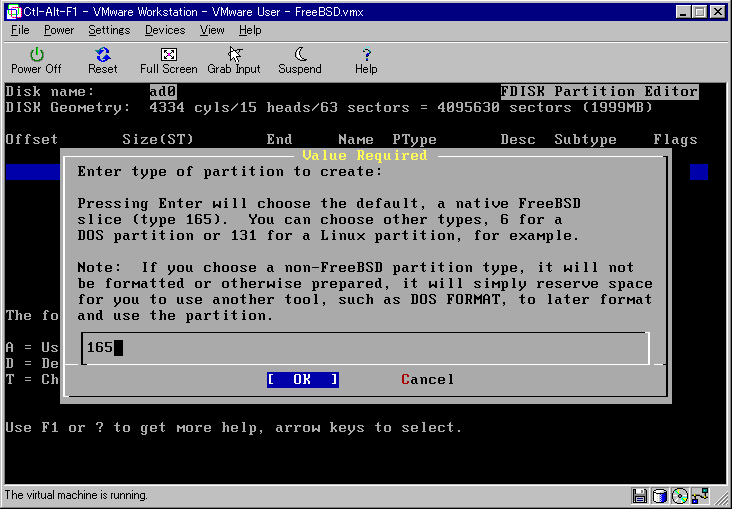
Task: Click Cancel in Value Required dialog
Action: pyautogui.click(x=427, y=380)
